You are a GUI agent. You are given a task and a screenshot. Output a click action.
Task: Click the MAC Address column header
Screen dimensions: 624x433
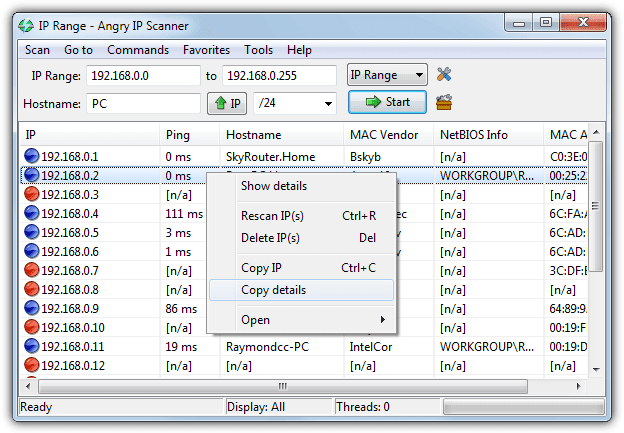coord(566,135)
